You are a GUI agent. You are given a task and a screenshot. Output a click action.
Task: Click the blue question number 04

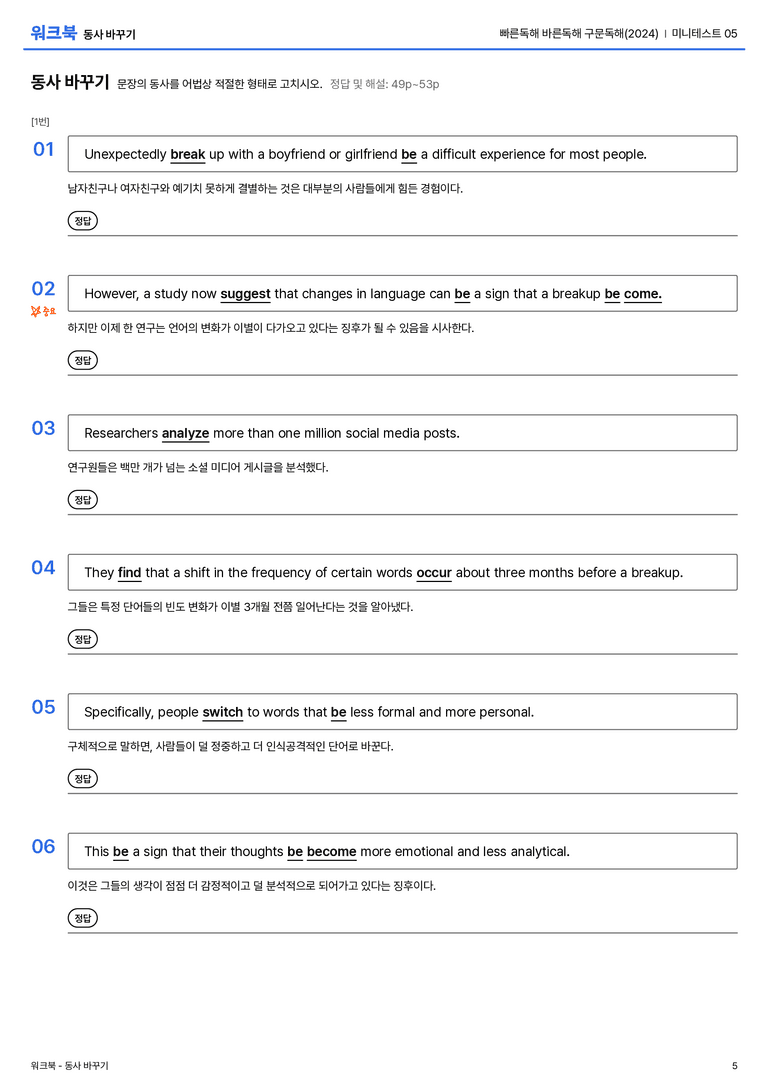(x=43, y=568)
